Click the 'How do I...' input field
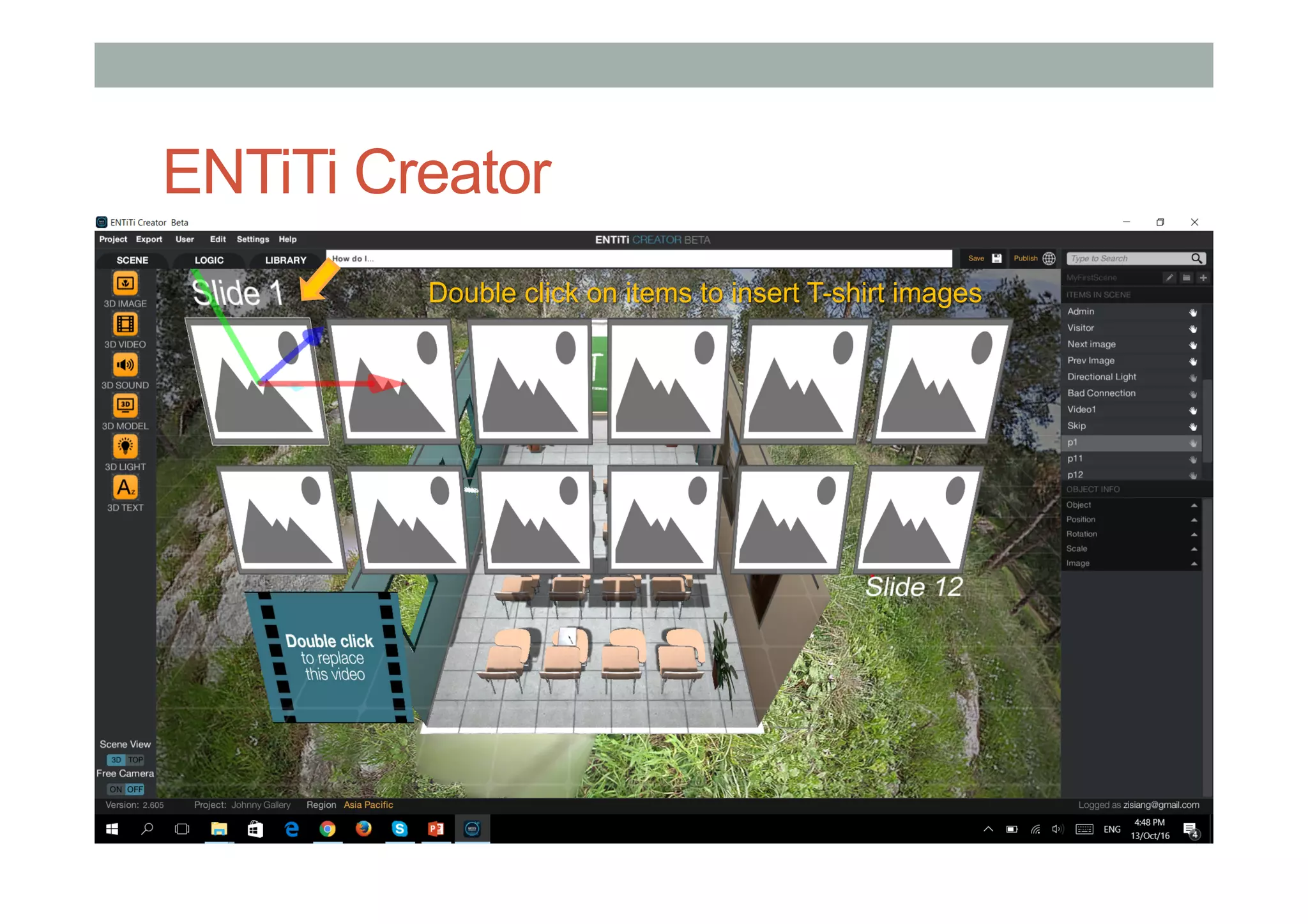 639,259
